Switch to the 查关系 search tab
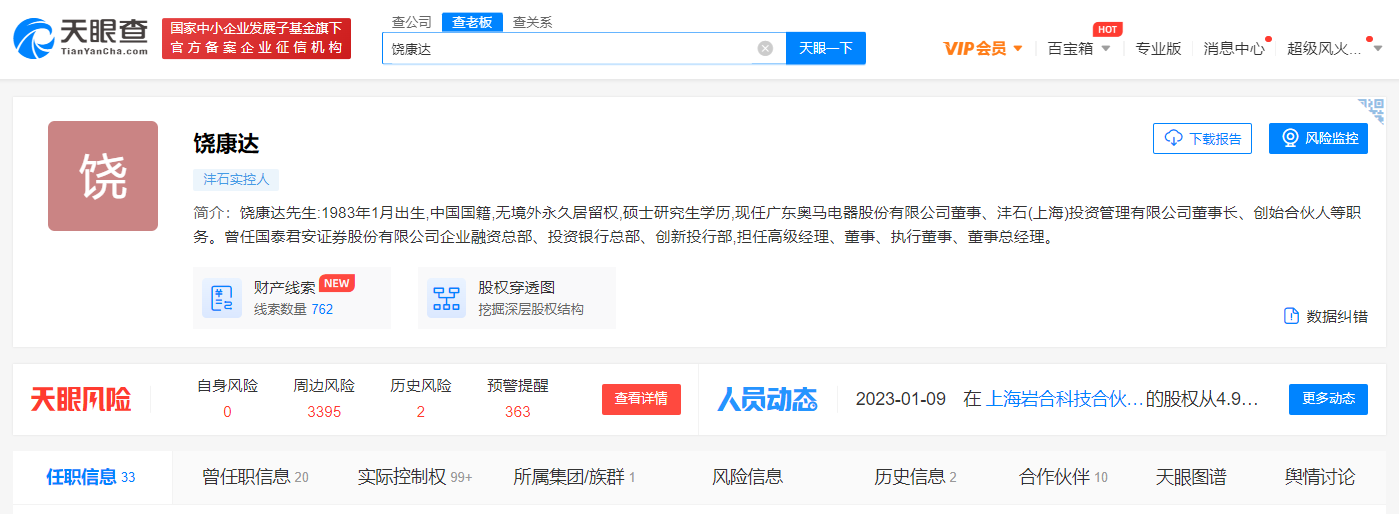This screenshot has height=514, width=1399. click(x=532, y=22)
